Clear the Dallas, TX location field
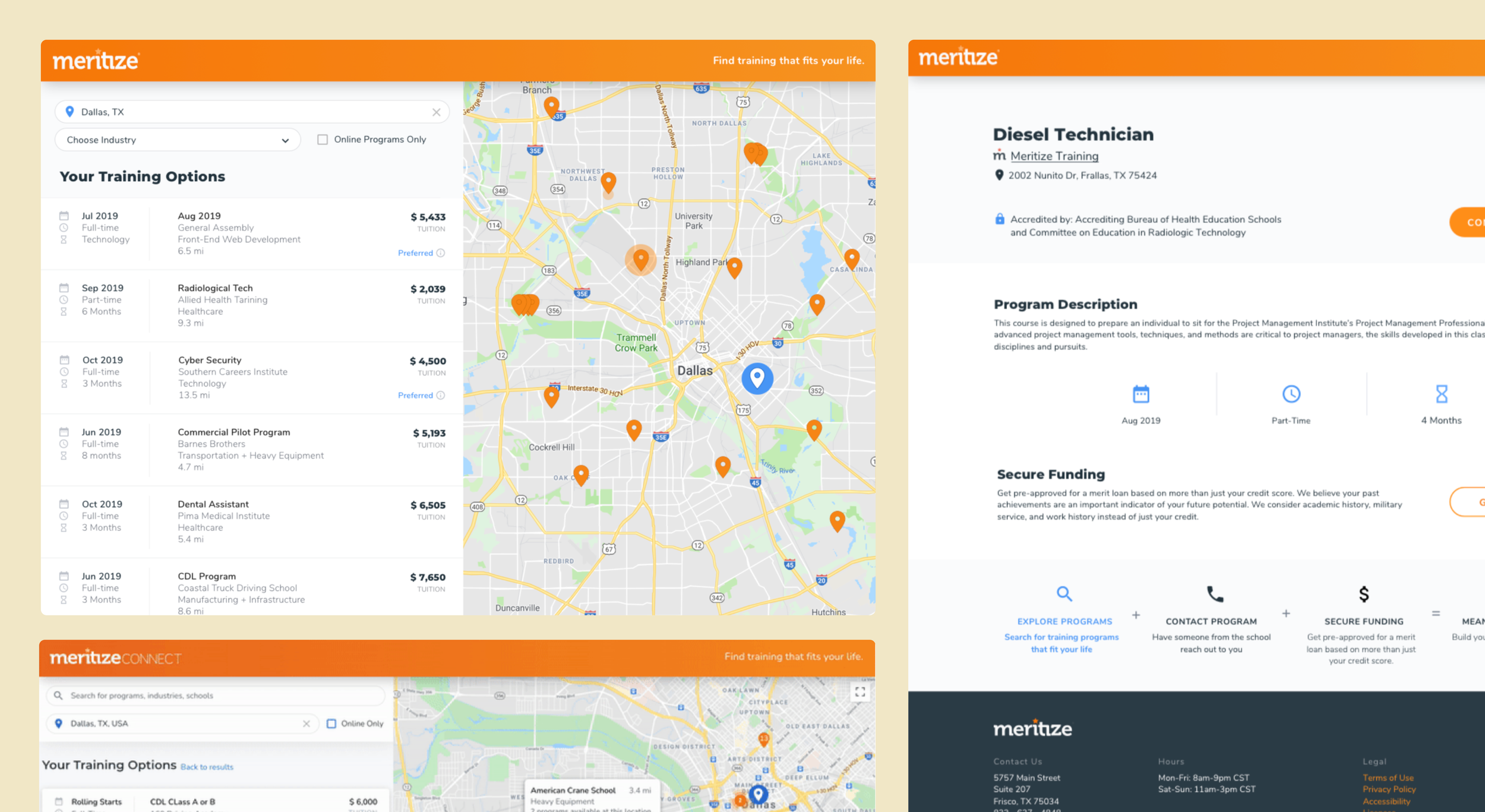This screenshot has width=1485, height=812. pyautogui.click(x=437, y=112)
